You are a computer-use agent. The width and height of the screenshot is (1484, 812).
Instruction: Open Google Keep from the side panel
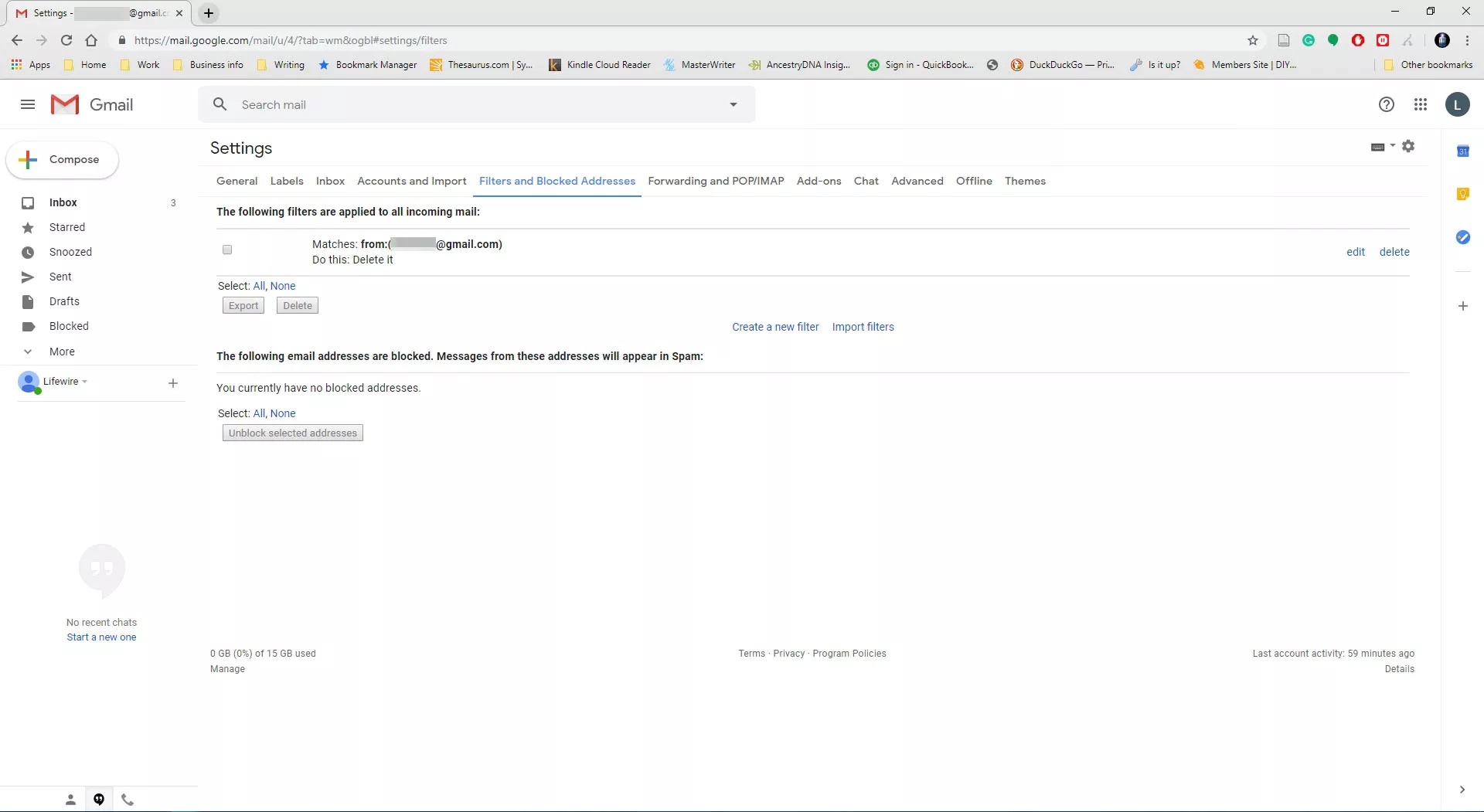click(x=1462, y=194)
